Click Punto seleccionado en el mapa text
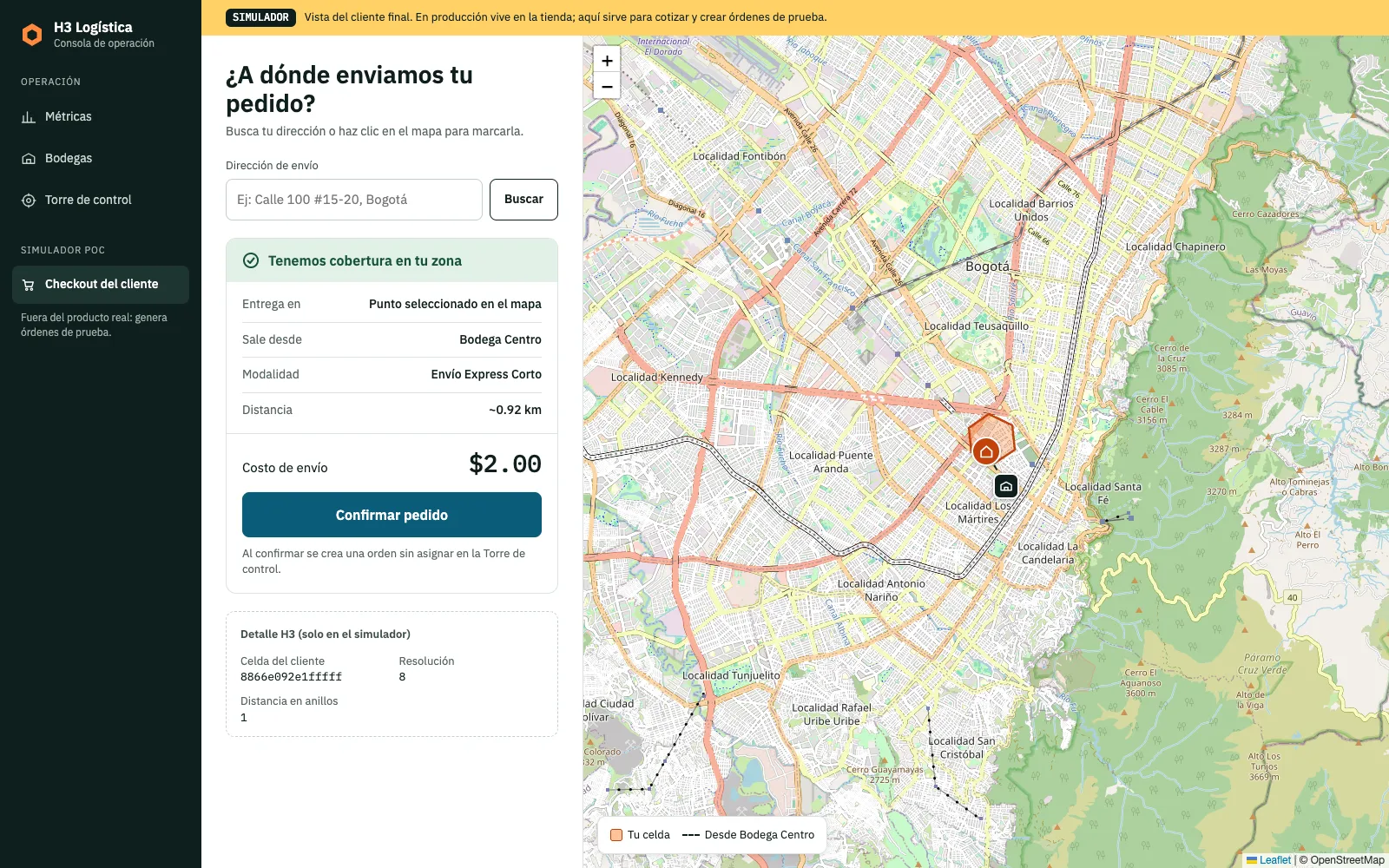The height and width of the screenshot is (868, 1389). click(455, 304)
